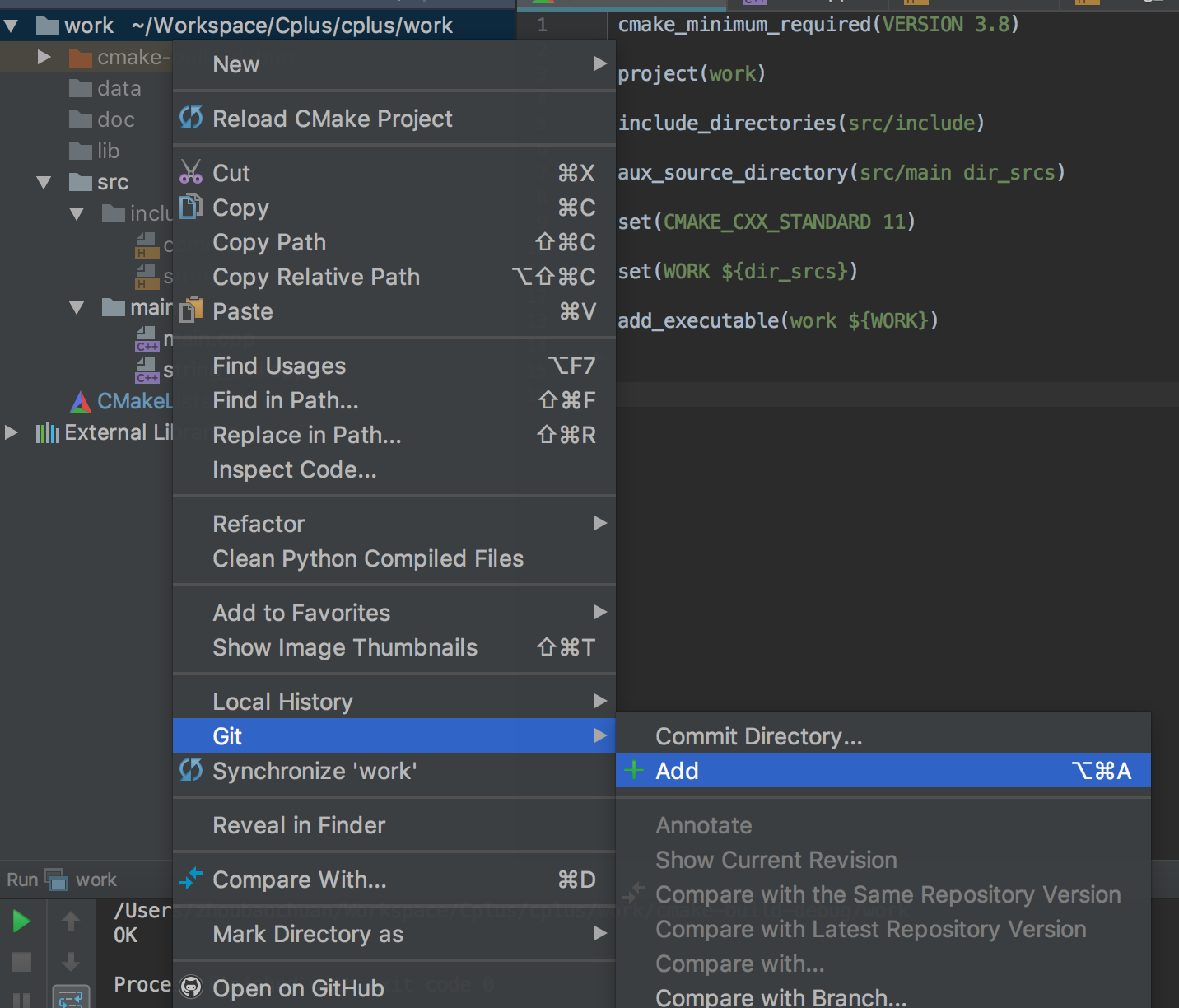Click the Cut scissors icon

[191, 171]
